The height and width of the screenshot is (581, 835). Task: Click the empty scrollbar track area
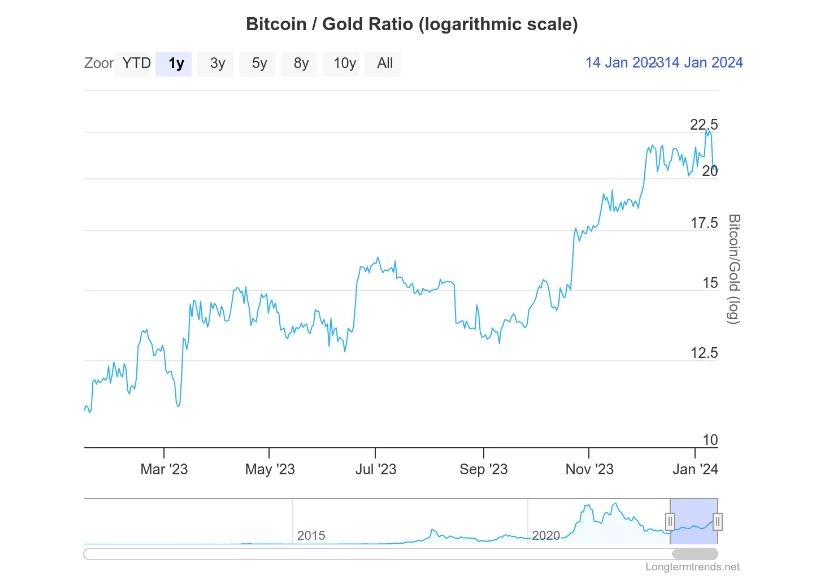pyautogui.click(x=377, y=554)
